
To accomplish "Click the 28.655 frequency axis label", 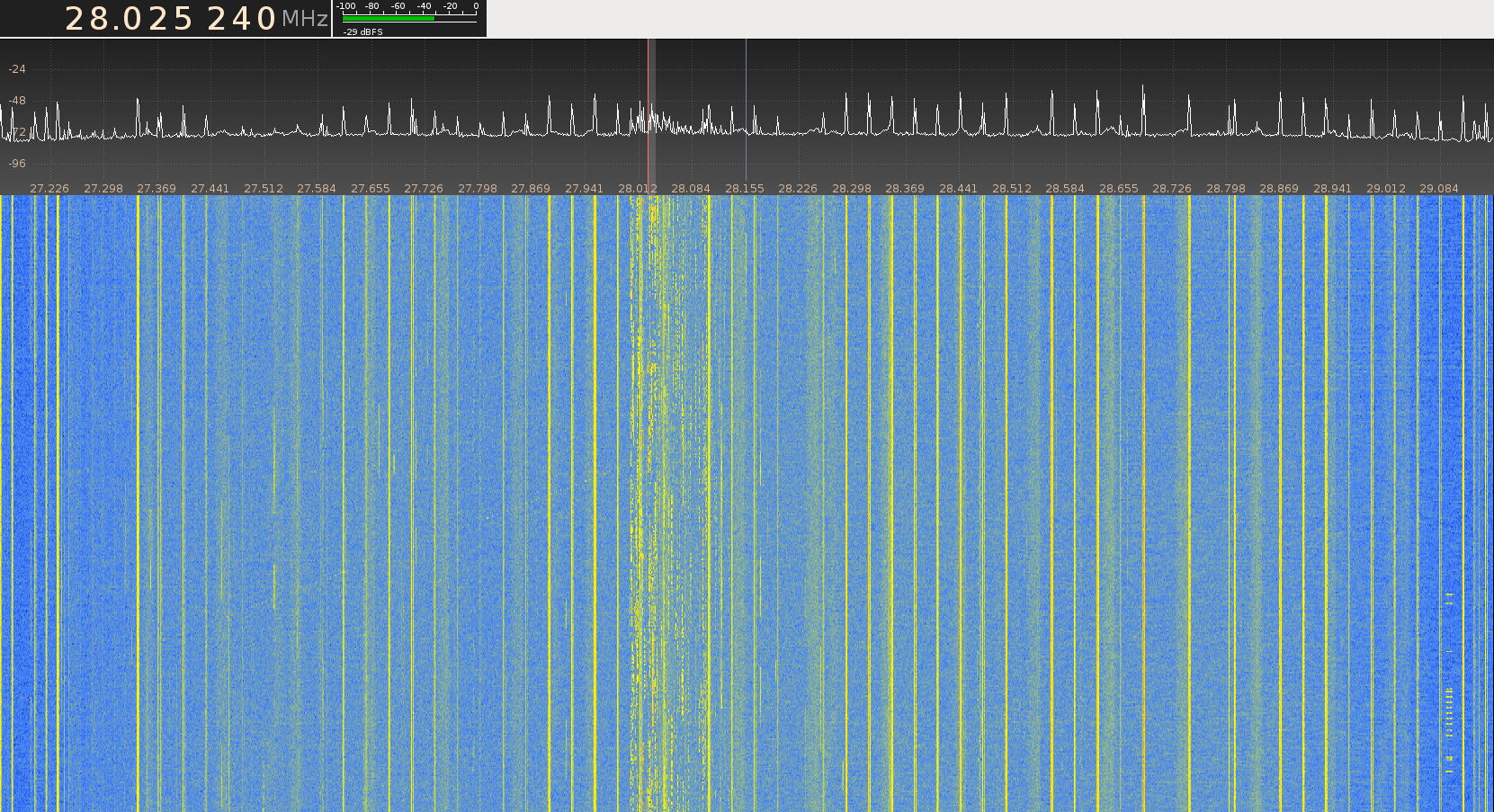I will click(x=1119, y=189).
